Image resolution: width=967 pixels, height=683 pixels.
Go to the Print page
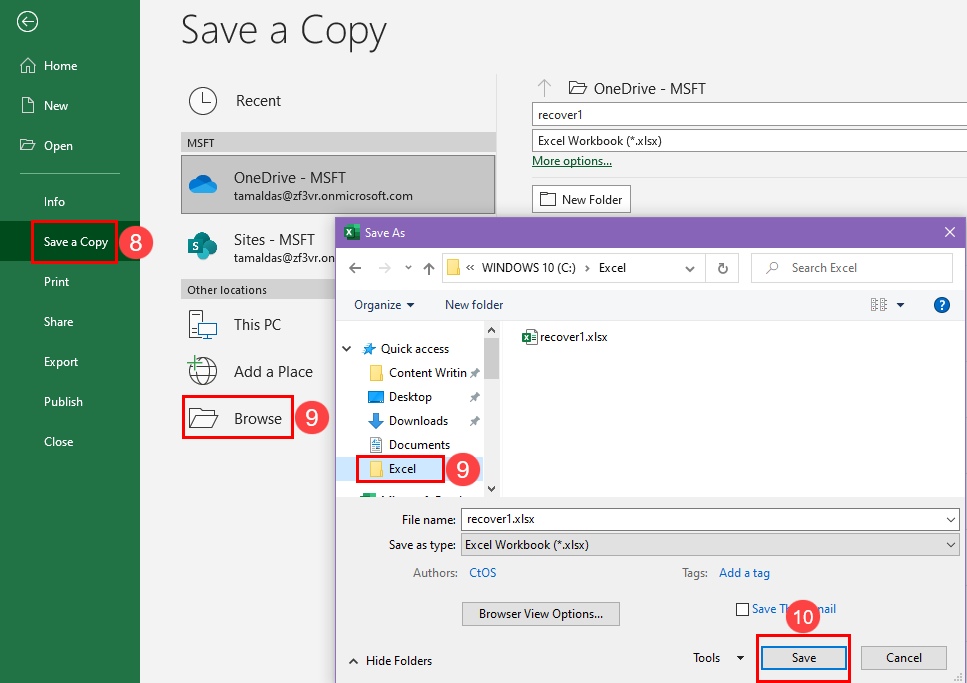point(56,282)
